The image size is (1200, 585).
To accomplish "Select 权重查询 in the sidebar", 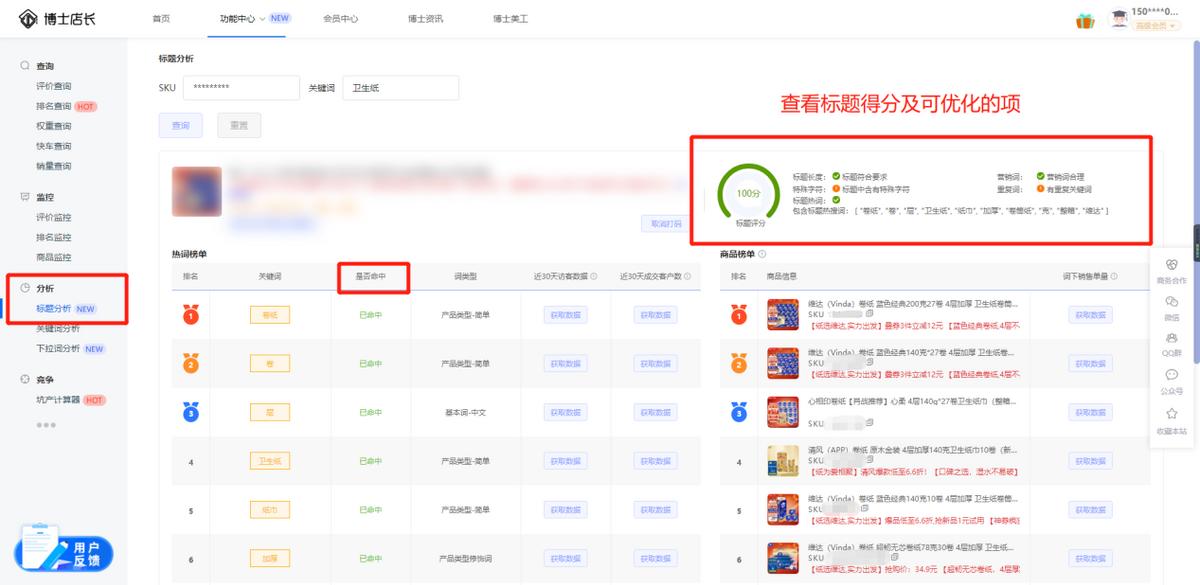I will 54,126.
